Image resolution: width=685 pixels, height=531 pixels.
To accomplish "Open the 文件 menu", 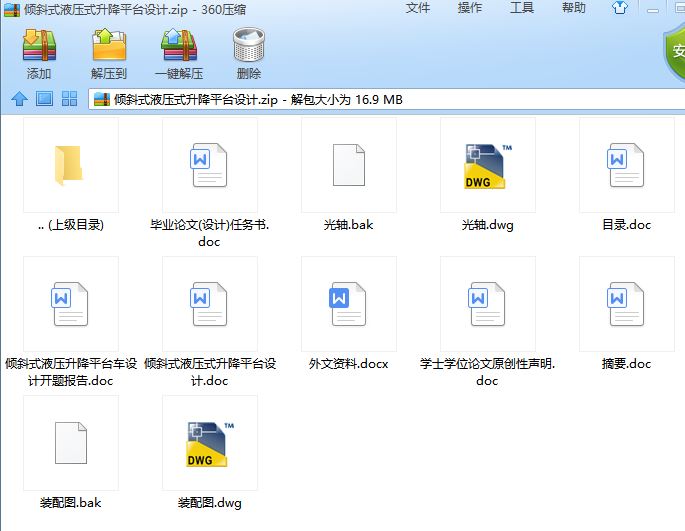I will click(x=418, y=8).
